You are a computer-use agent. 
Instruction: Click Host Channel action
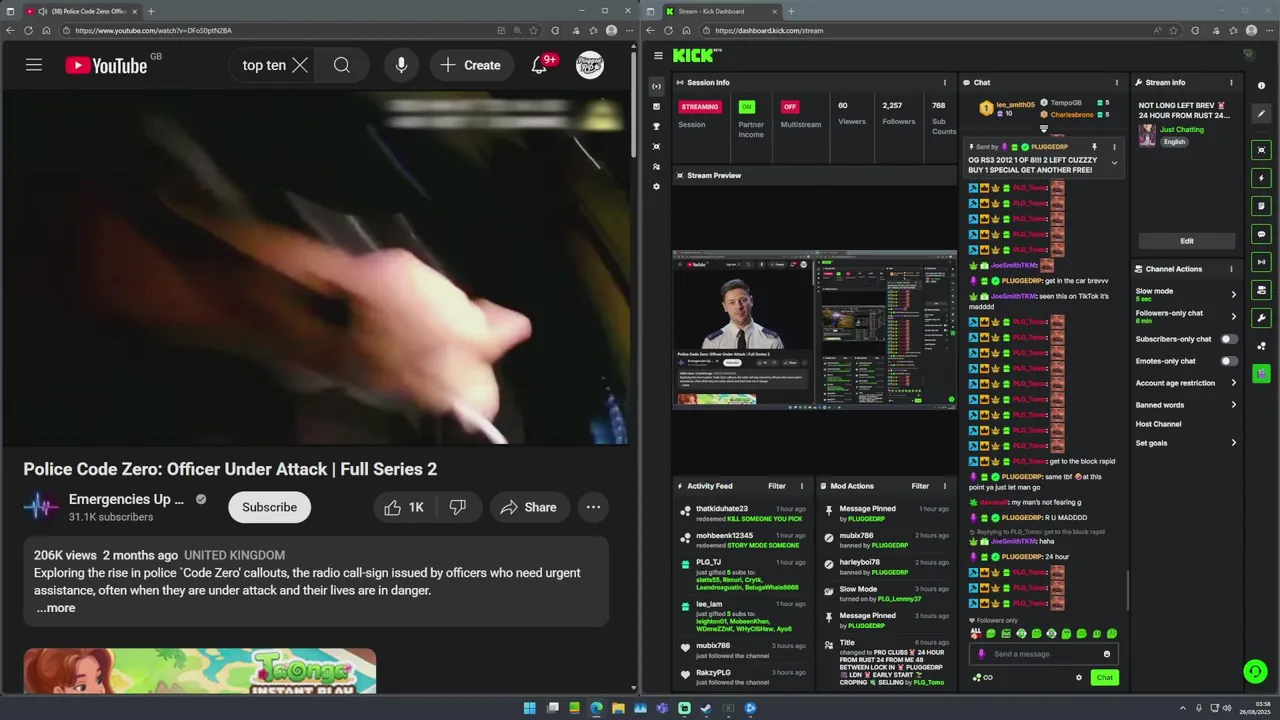[1158, 424]
